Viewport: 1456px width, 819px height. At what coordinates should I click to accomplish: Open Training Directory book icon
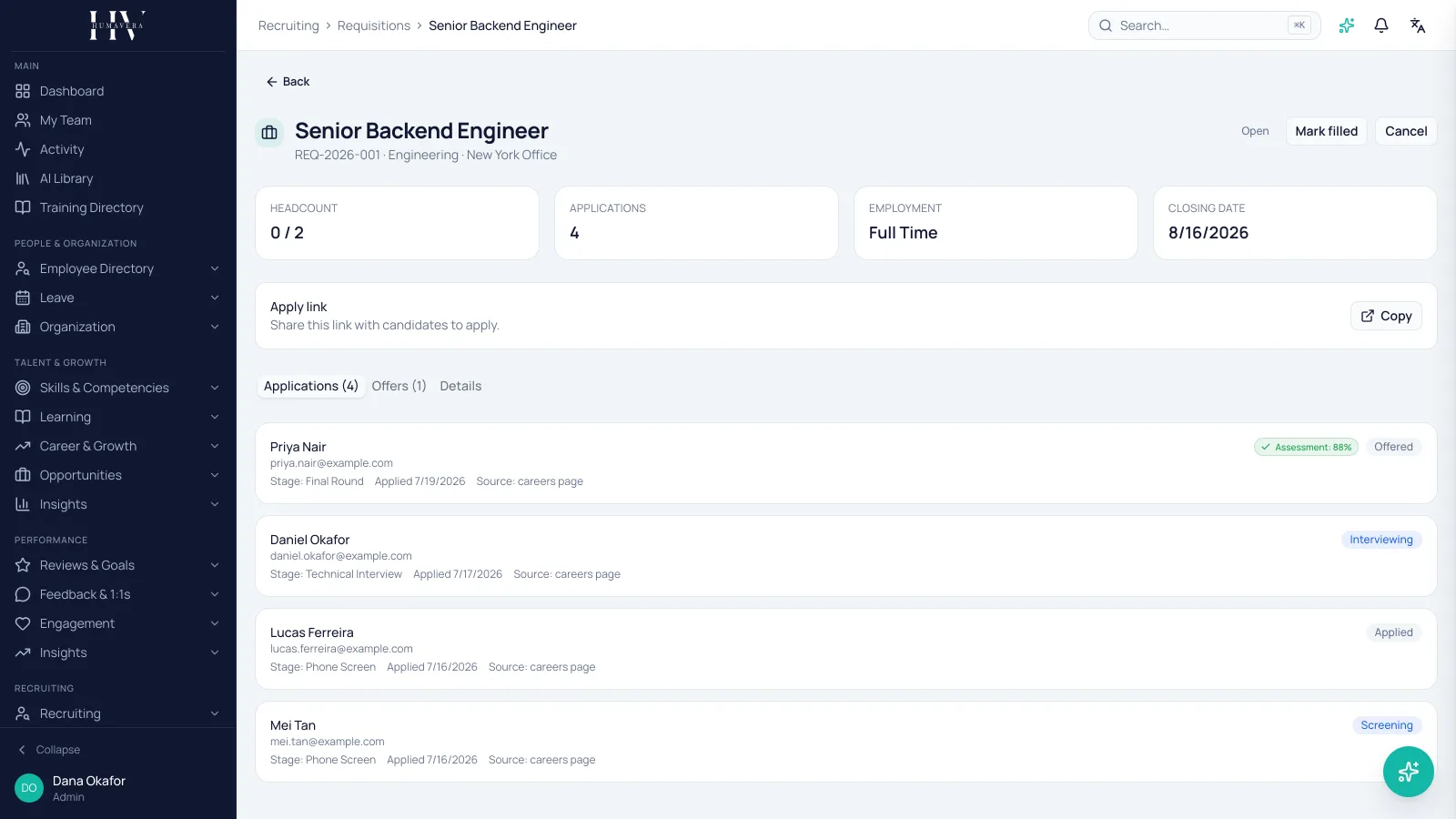coord(23,207)
